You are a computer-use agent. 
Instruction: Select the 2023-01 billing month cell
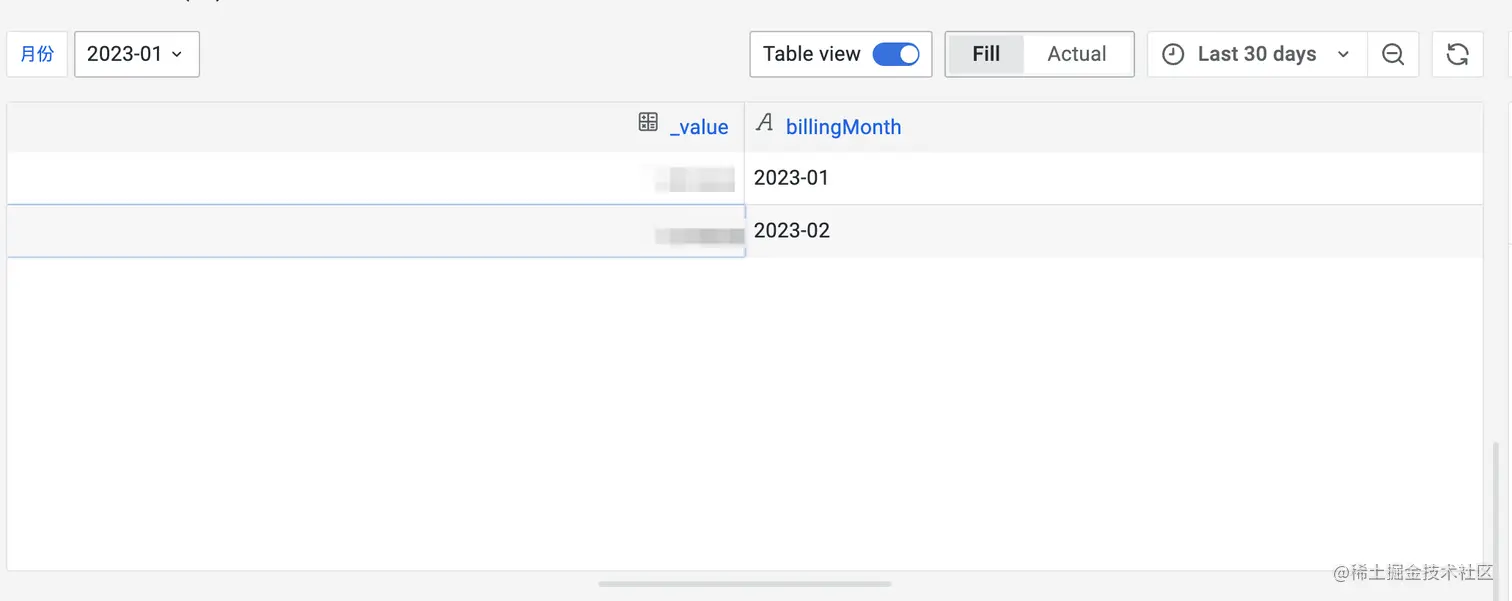[x=791, y=178]
